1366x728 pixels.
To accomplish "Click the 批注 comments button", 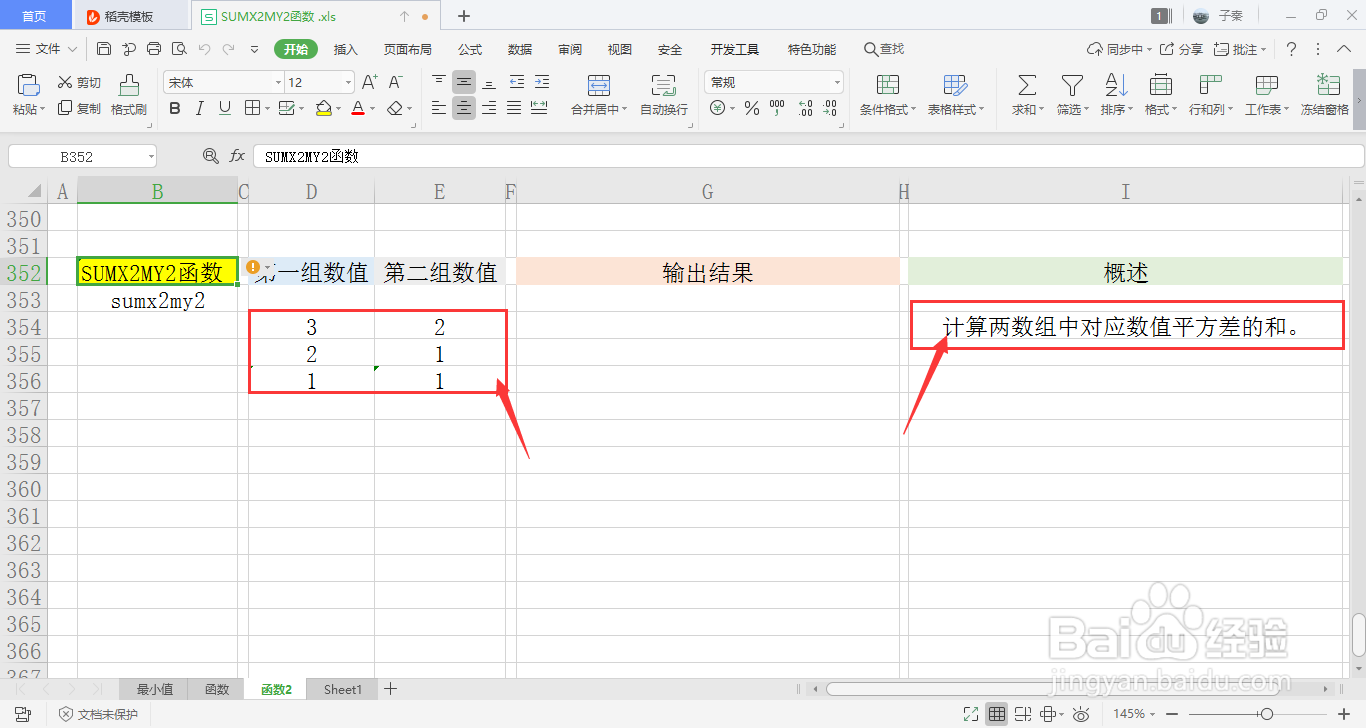I will tap(1238, 49).
